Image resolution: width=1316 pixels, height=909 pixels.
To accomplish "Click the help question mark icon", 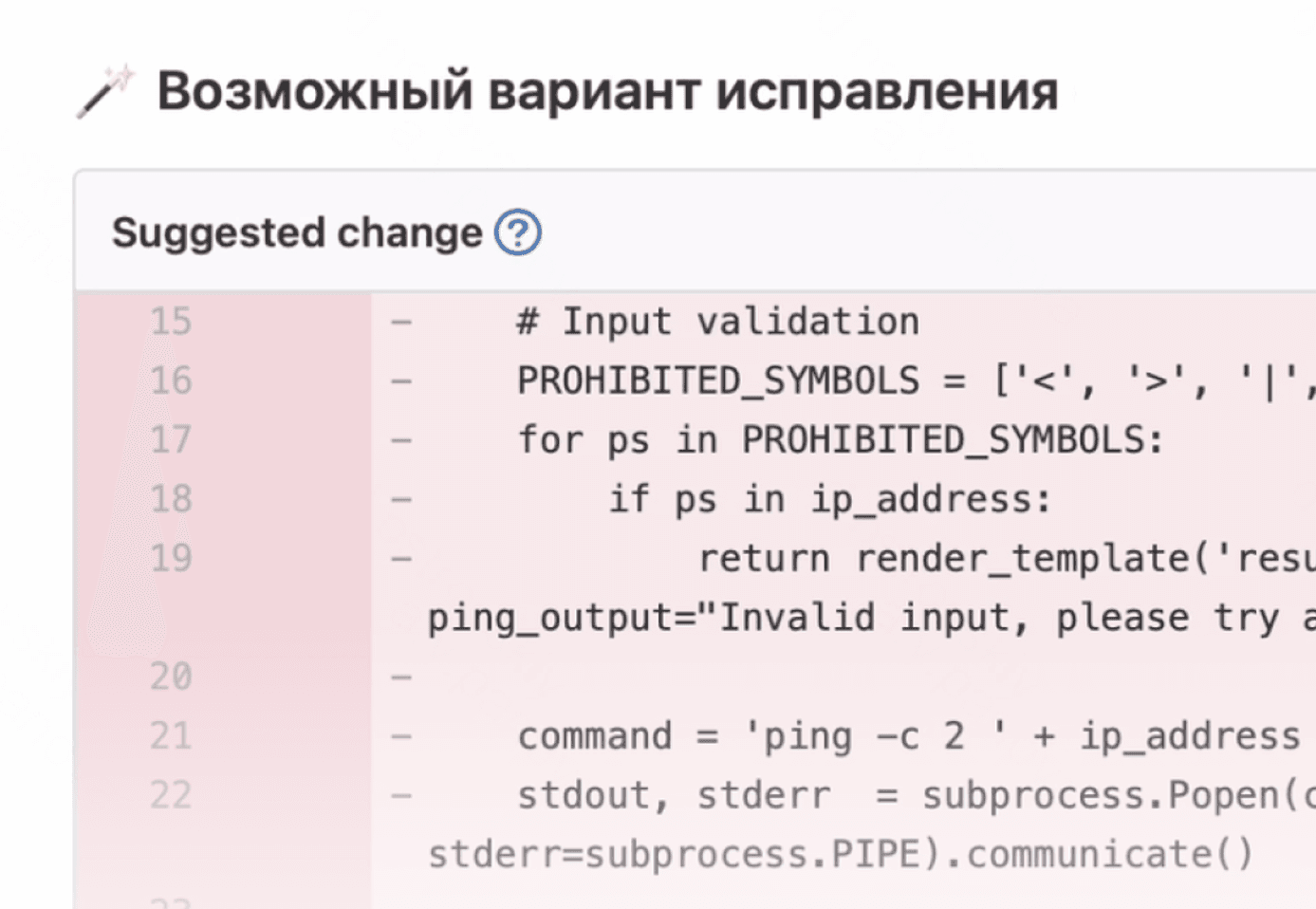I will pyautogui.click(x=517, y=232).
